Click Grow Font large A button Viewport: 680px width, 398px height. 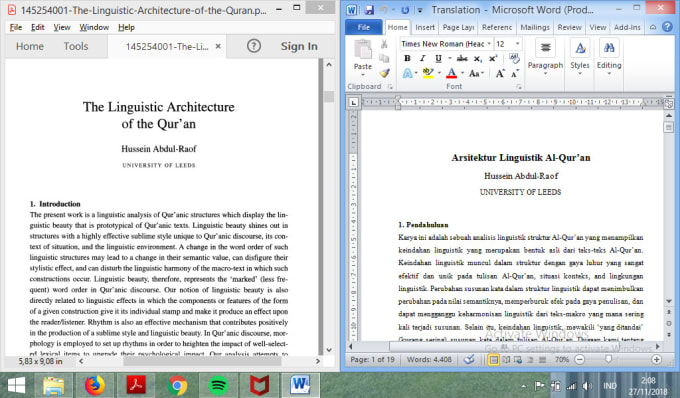point(500,74)
